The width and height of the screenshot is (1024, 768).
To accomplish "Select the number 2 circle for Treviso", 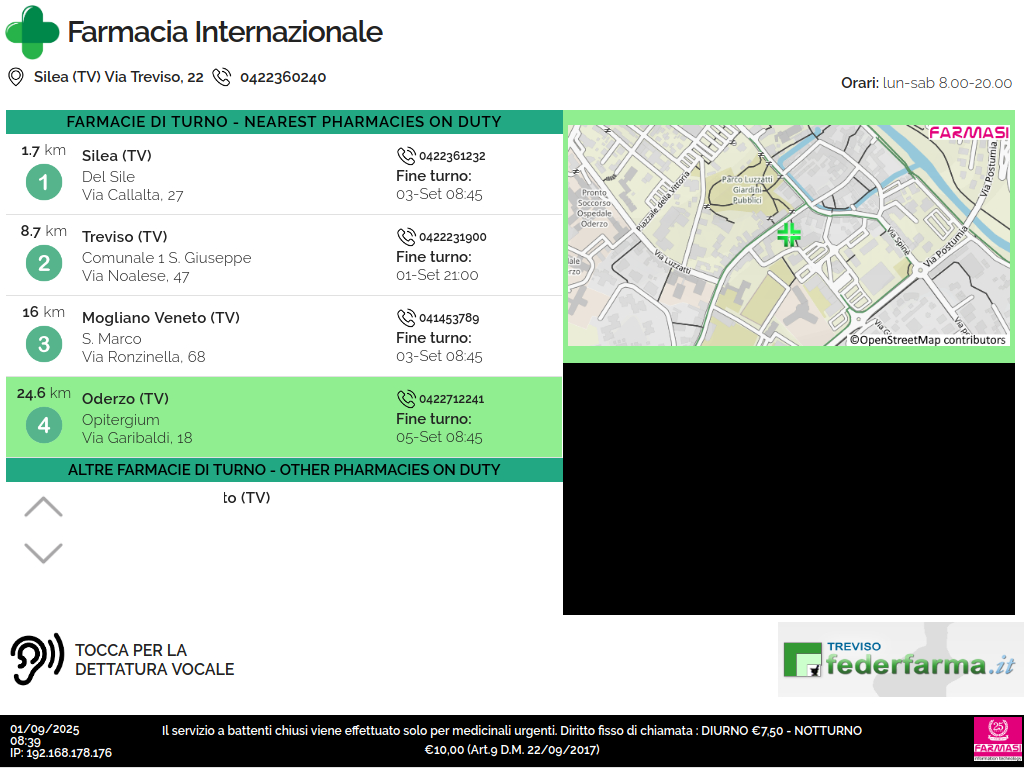I will [43, 264].
